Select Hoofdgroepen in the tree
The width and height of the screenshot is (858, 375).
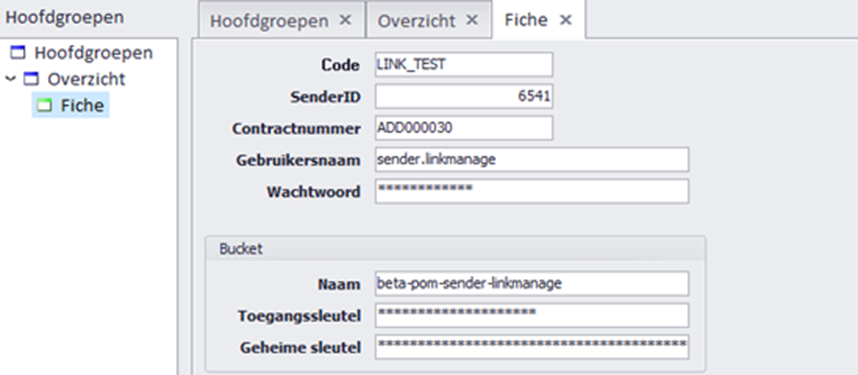pos(94,53)
